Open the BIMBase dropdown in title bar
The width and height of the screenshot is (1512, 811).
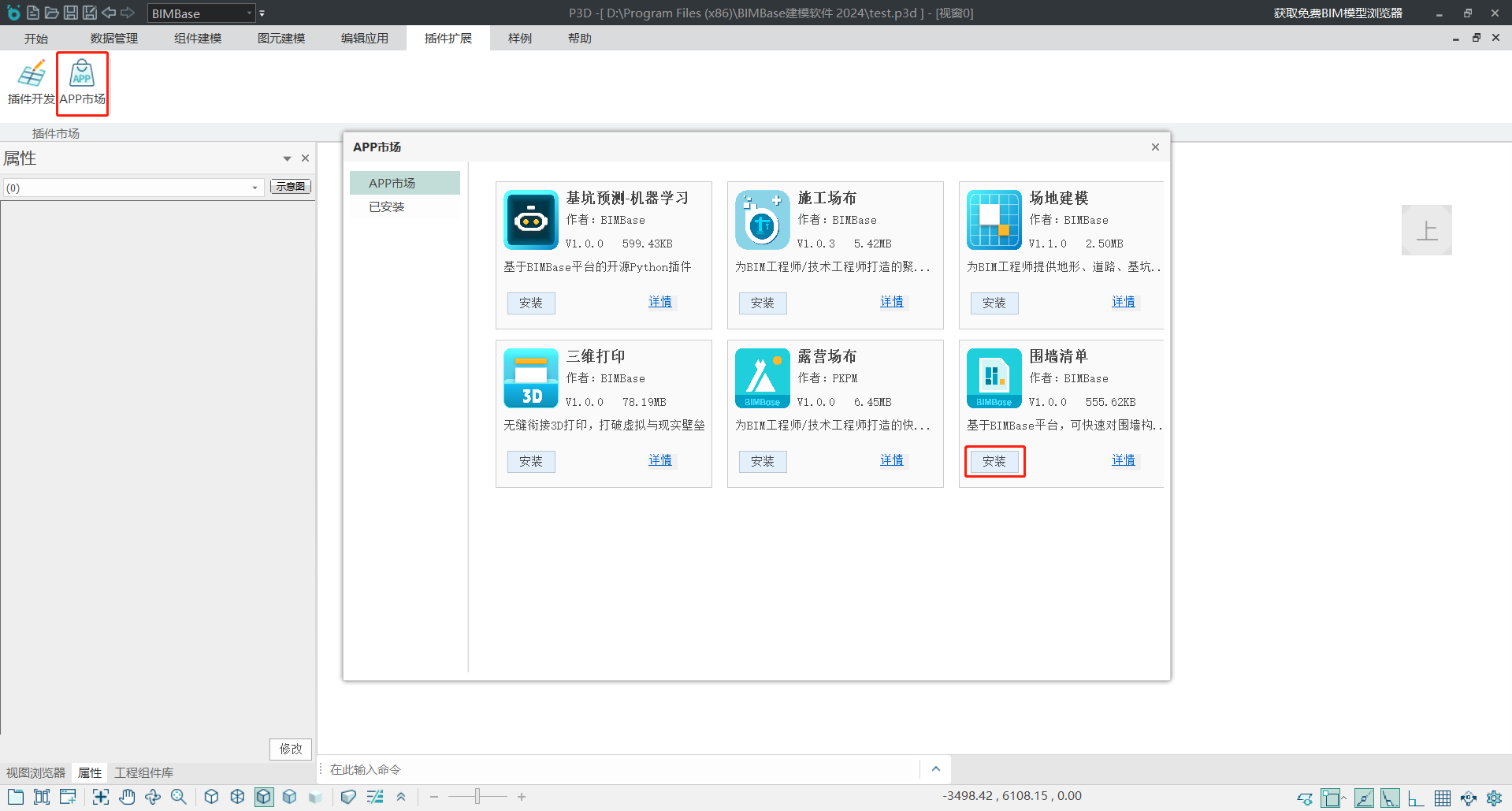(250, 13)
